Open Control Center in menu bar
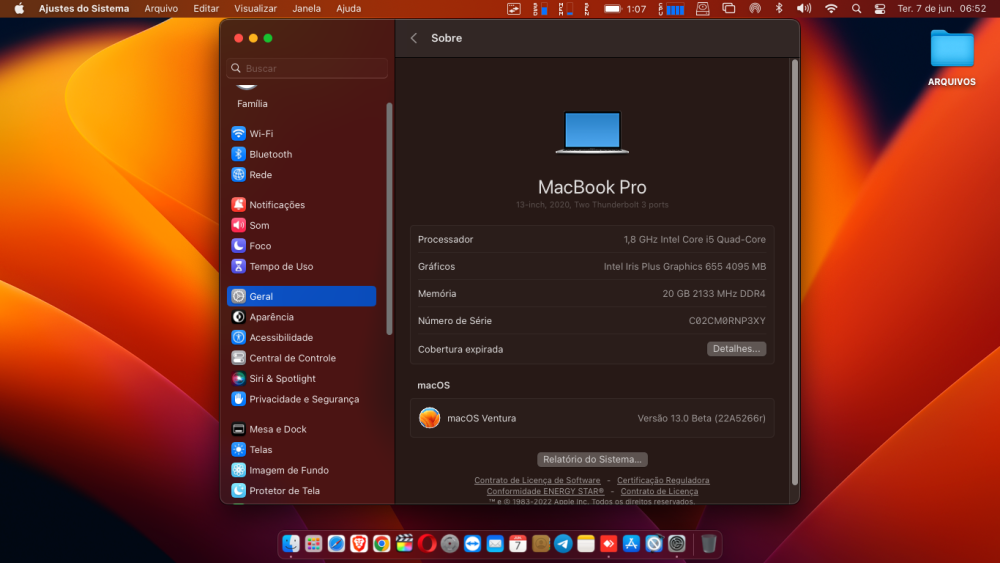This screenshot has width=1000, height=563. click(879, 8)
